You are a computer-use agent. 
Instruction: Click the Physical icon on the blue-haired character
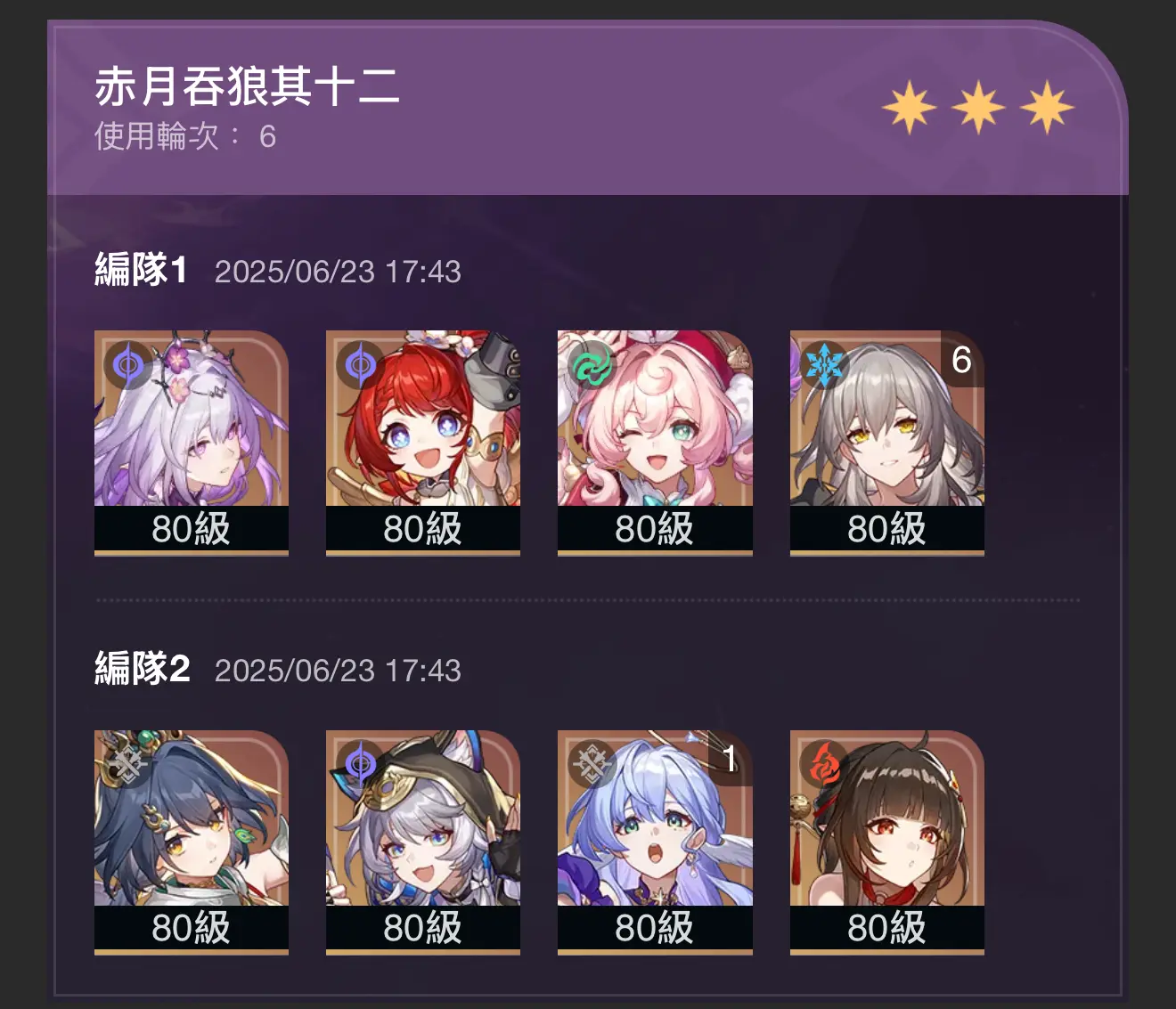[x=591, y=762]
